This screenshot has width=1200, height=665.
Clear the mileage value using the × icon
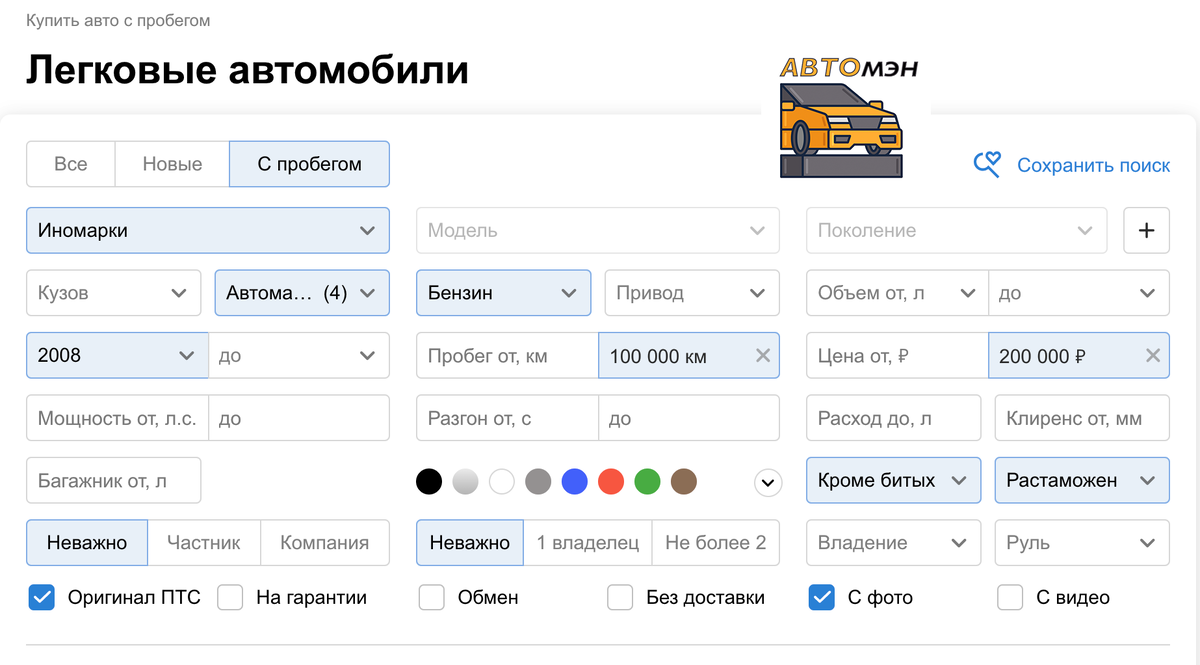click(x=762, y=355)
